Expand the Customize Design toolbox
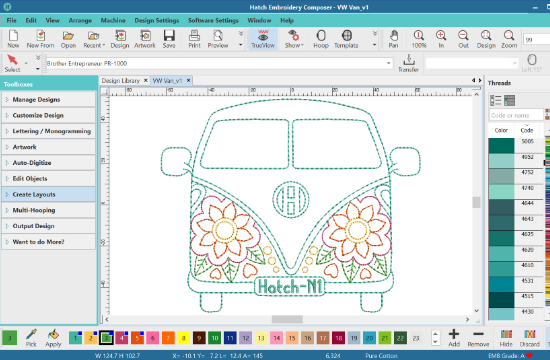The width and height of the screenshot is (550, 360). point(49,115)
